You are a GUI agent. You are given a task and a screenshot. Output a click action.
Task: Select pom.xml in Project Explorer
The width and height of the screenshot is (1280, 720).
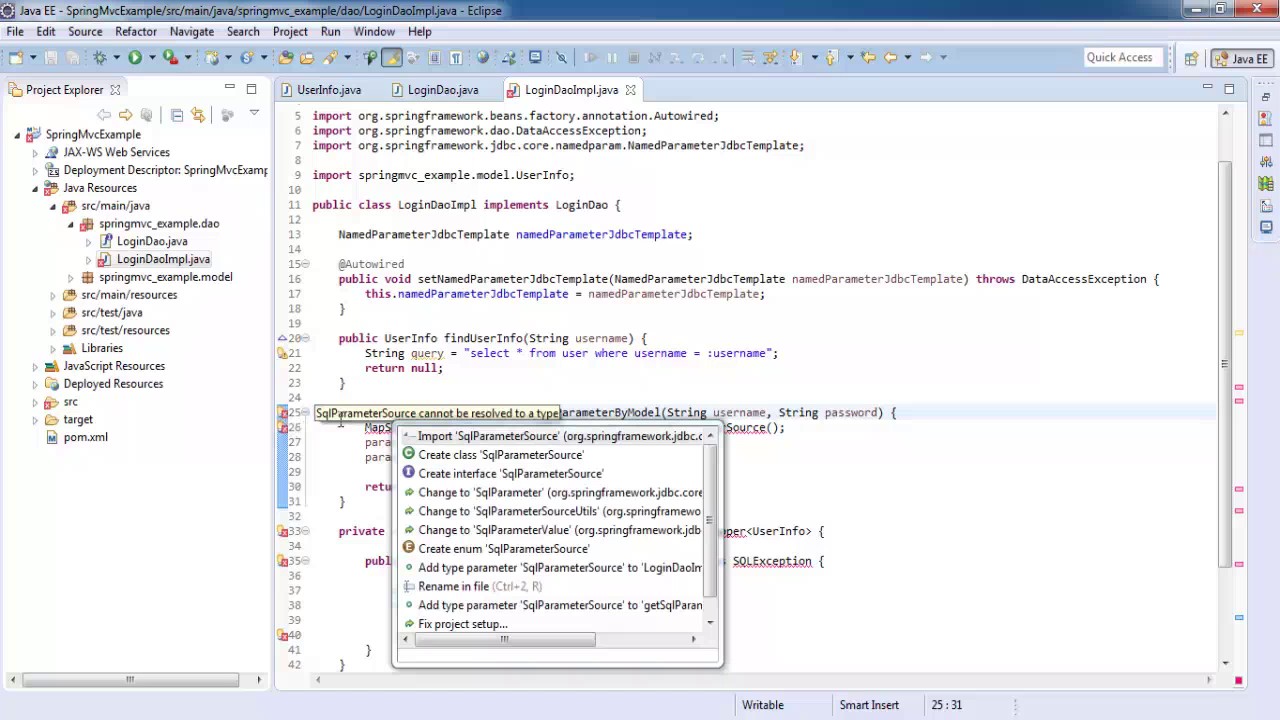pos(85,437)
